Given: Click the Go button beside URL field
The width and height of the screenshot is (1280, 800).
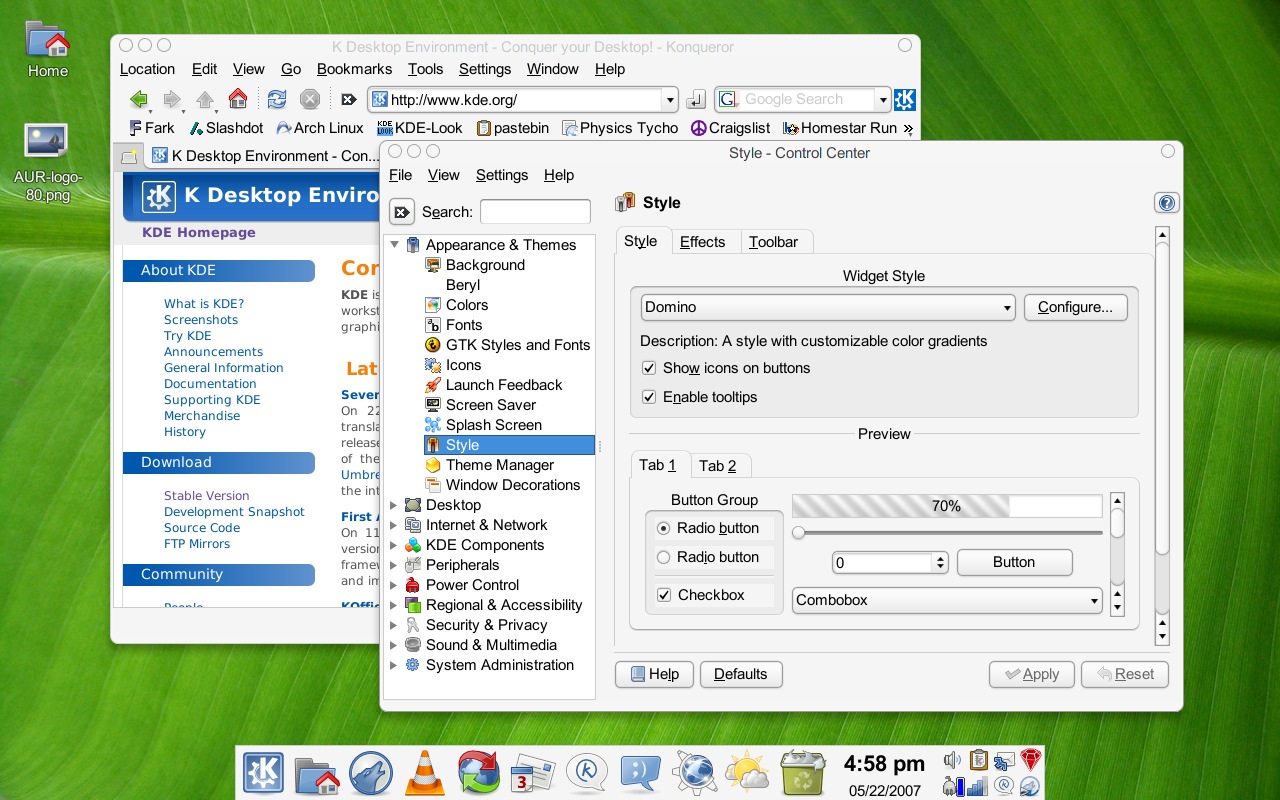Looking at the screenshot, I should coord(696,99).
